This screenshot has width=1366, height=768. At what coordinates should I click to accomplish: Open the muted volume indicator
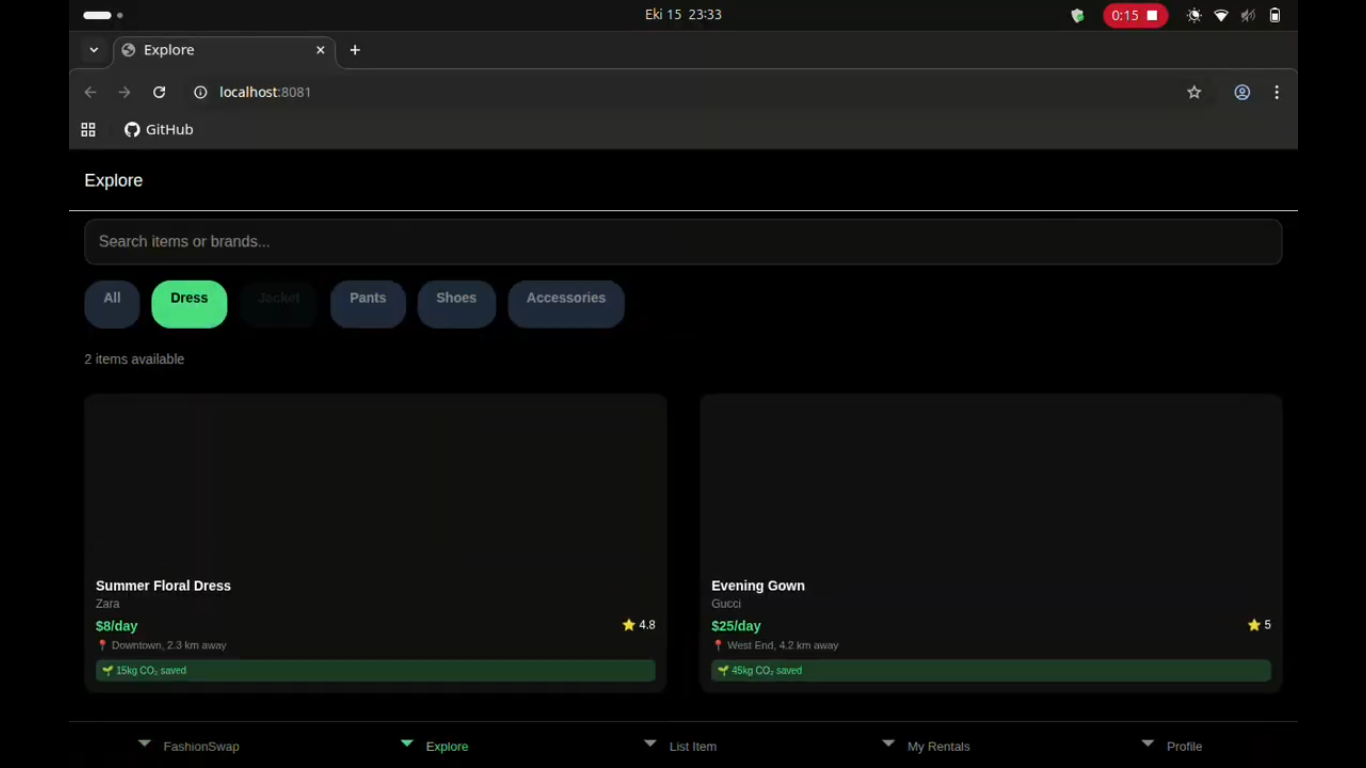(x=1248, y=15)
